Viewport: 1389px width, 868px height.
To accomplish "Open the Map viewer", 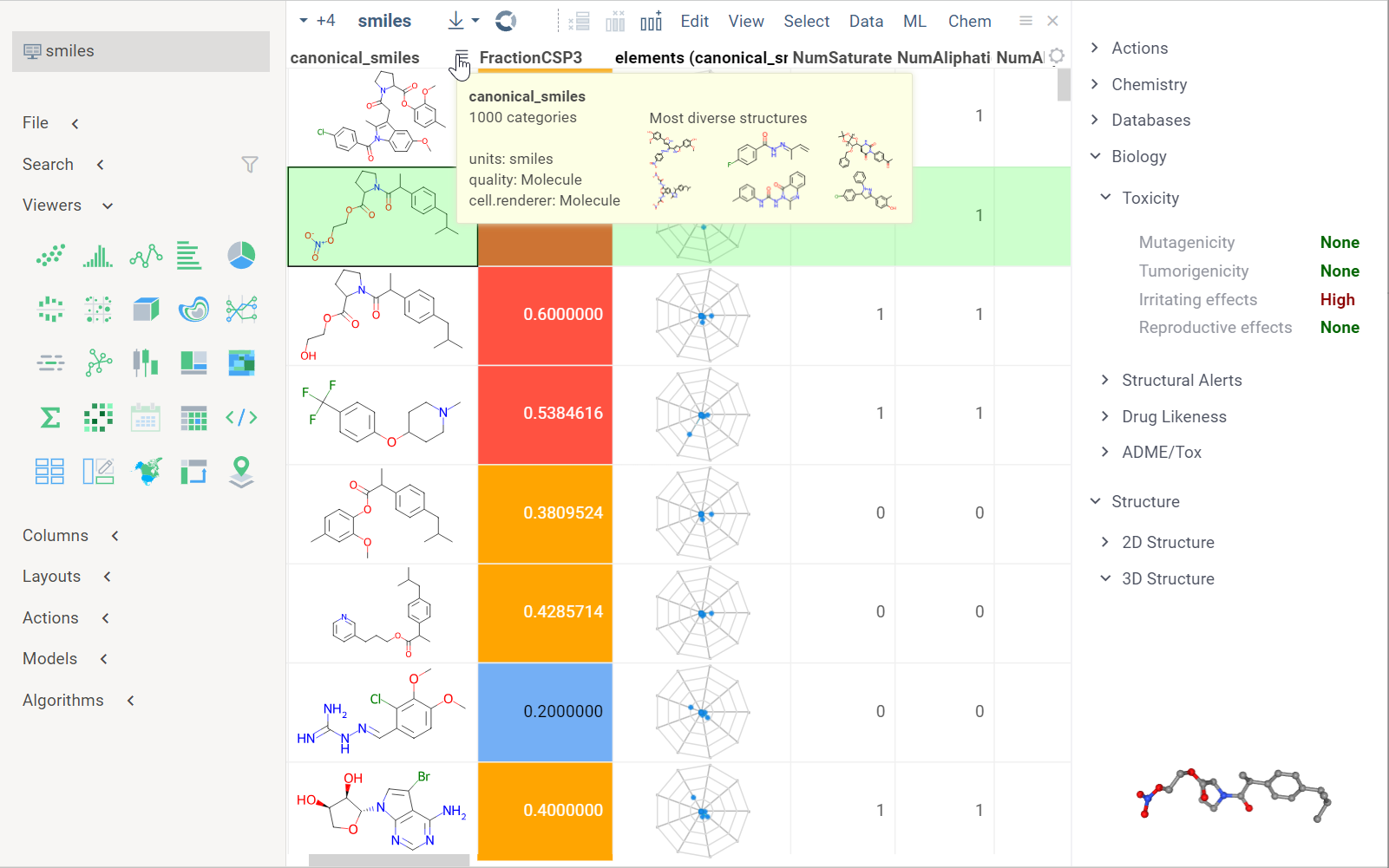I will [x=145, y=471].
